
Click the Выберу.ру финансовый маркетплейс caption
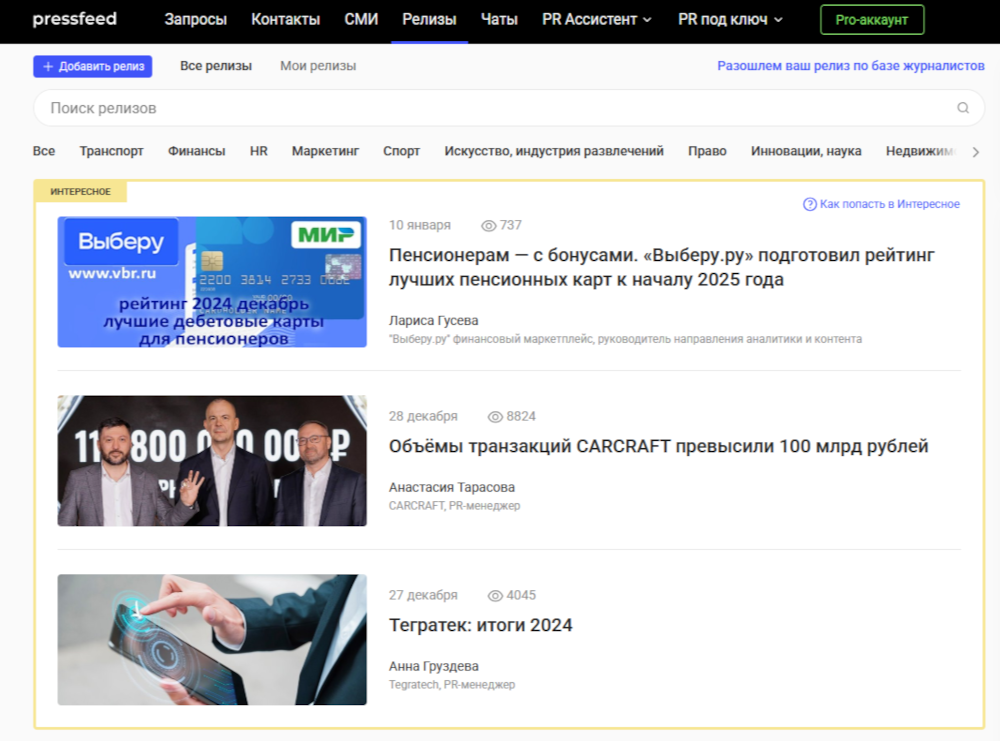pos(625,339)
